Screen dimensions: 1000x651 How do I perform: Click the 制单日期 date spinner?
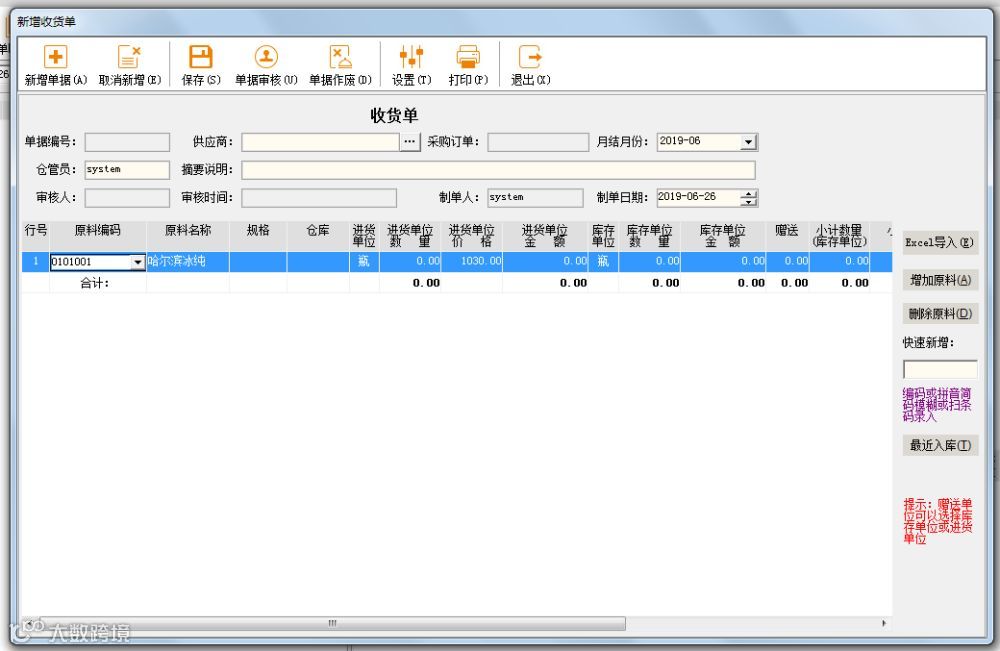click(x=749, y=198)
